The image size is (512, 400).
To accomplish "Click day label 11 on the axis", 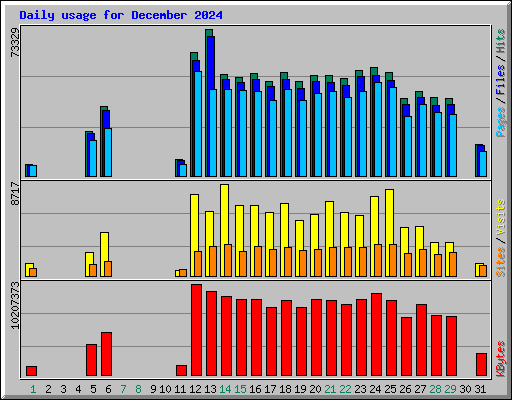I will click(180, 389).
